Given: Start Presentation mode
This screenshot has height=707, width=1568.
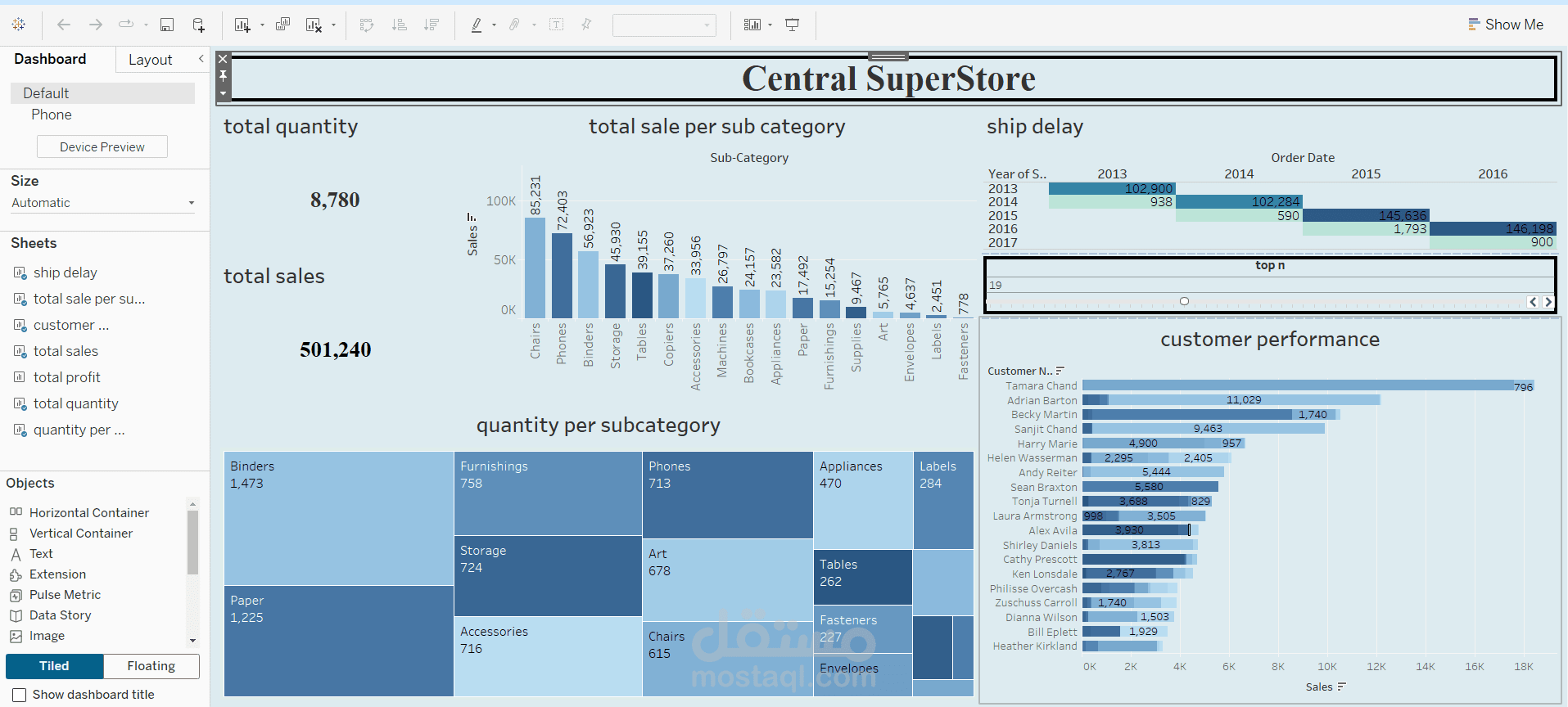Looking at the screenshot, I should pyautogui.click(x=792, y=25).
